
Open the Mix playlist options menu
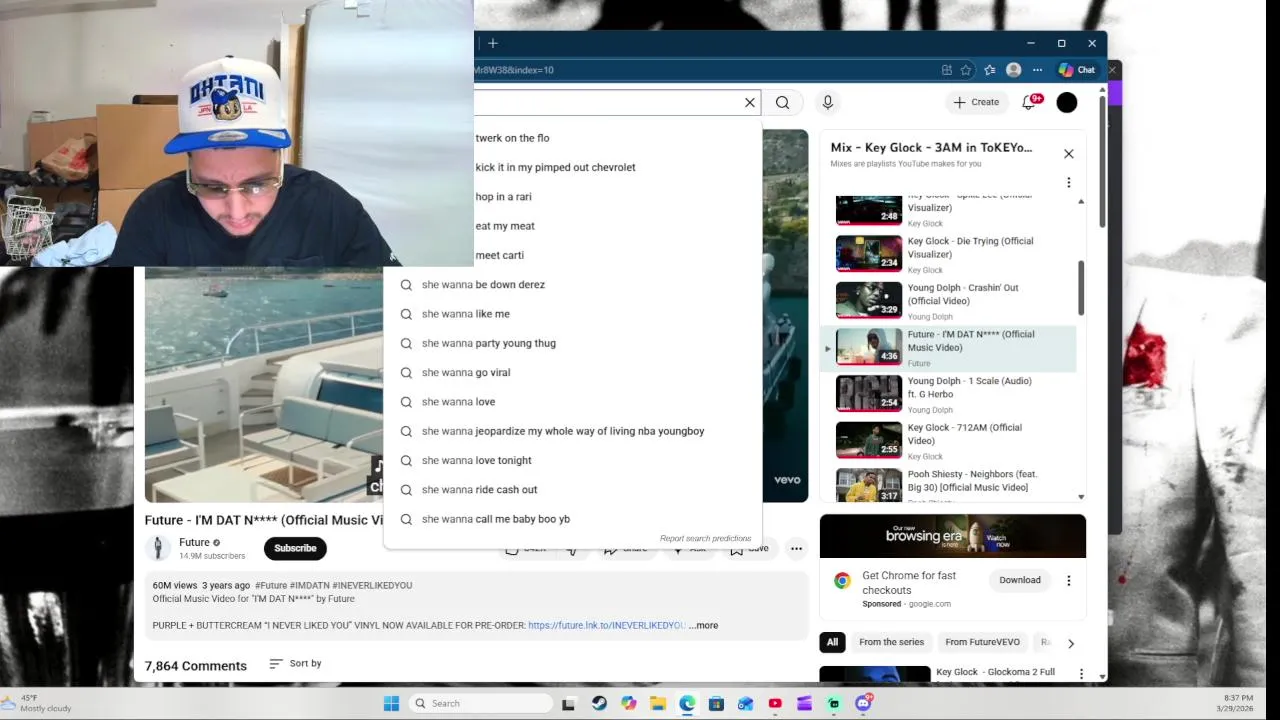[x=1069, y=183]
